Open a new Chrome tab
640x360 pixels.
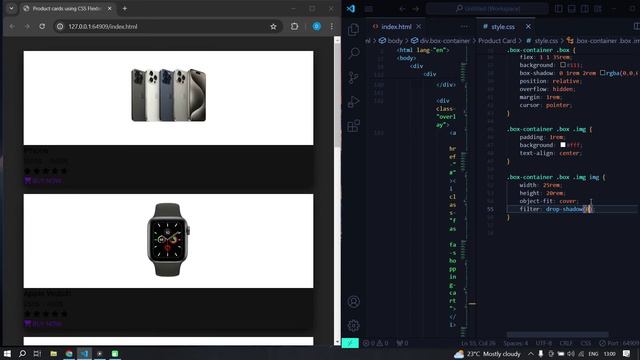tap(124, 9)
